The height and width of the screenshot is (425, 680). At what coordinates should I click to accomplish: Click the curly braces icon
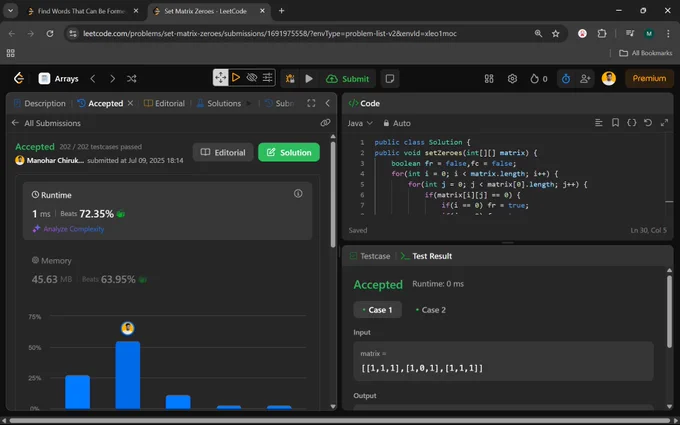coord(631,123)
